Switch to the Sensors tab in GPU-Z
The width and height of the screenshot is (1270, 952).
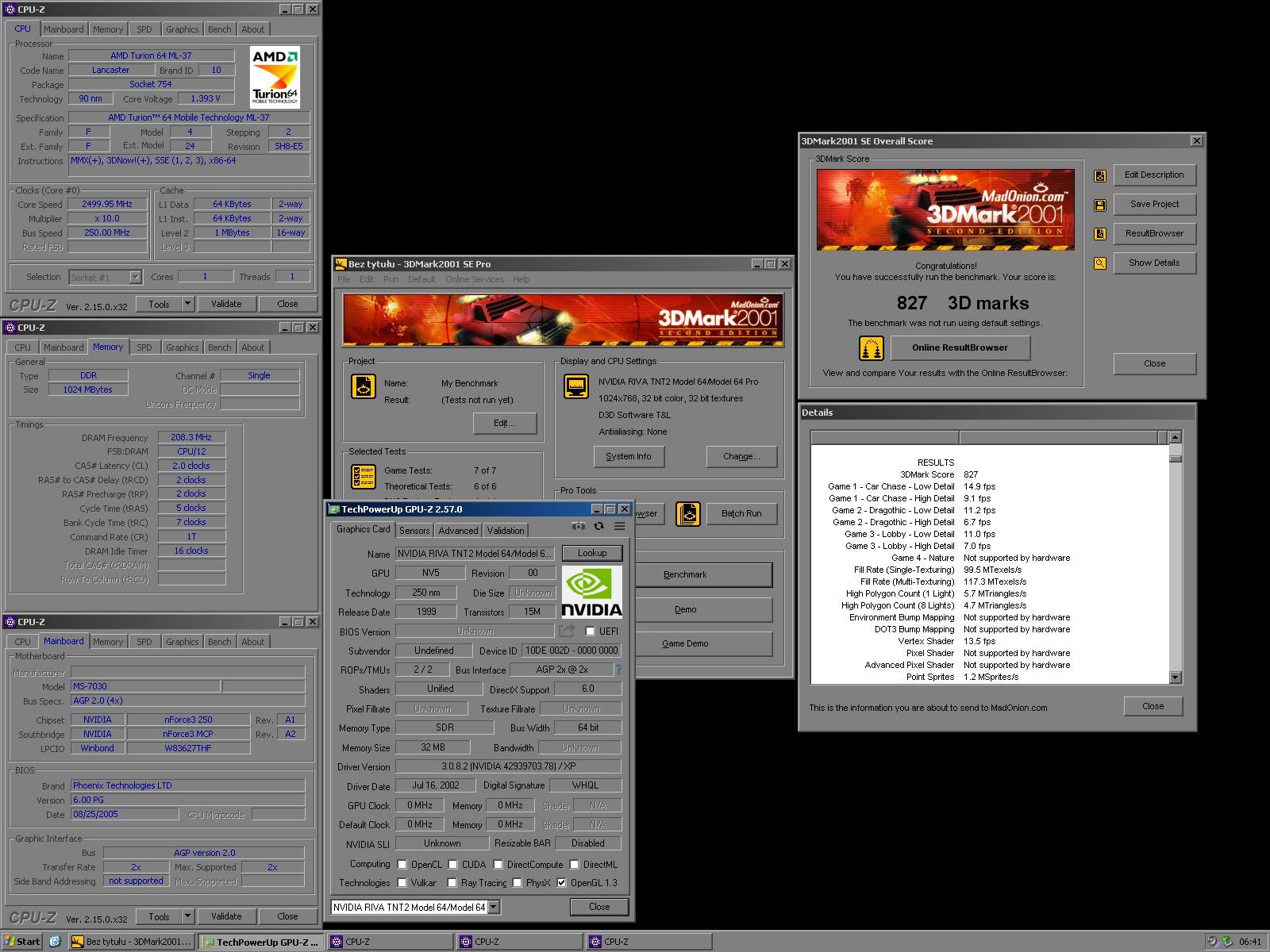tap(414, 531)
